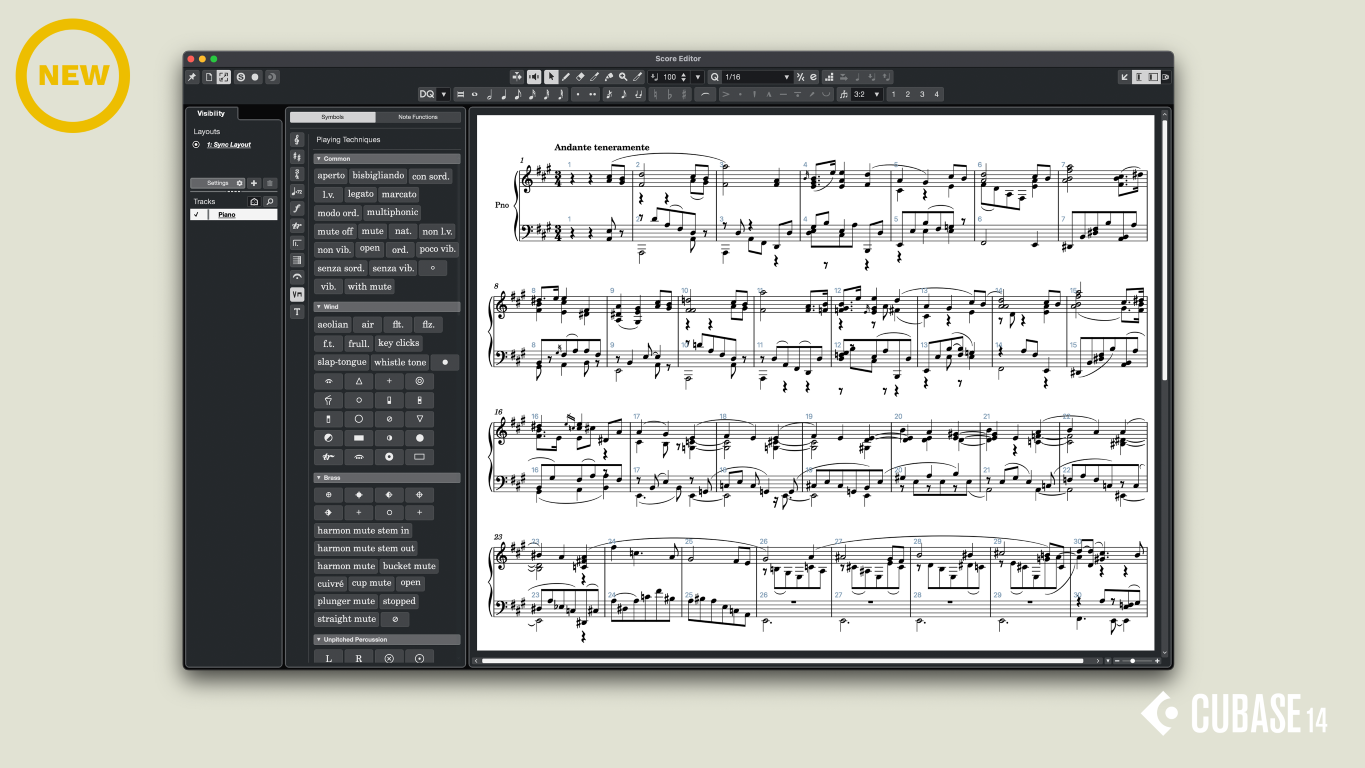Select the quarter note value
The width and height of the screenshot is (1365, 768).
504,94
